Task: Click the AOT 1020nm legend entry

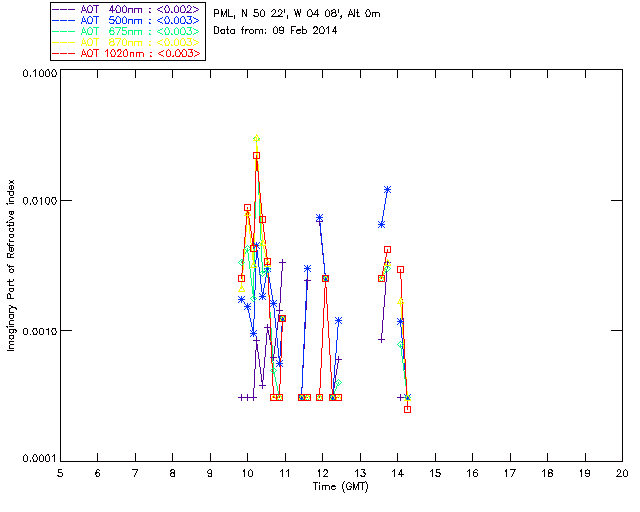Action: pos(126,53)
